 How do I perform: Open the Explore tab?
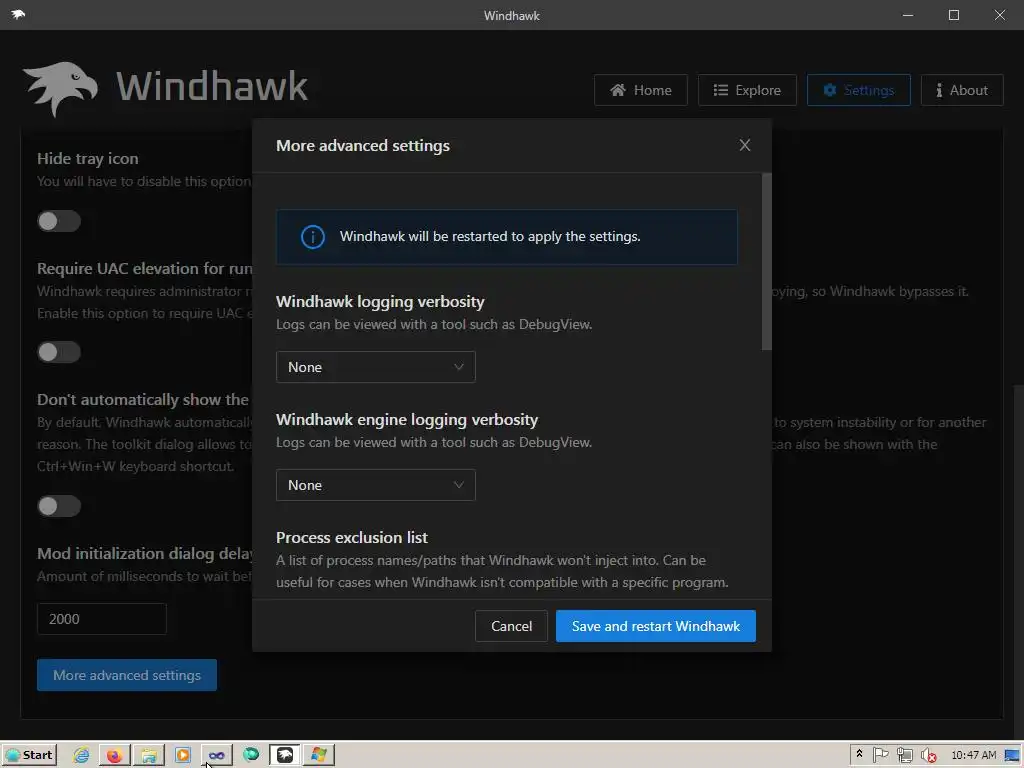coord(747,90)
